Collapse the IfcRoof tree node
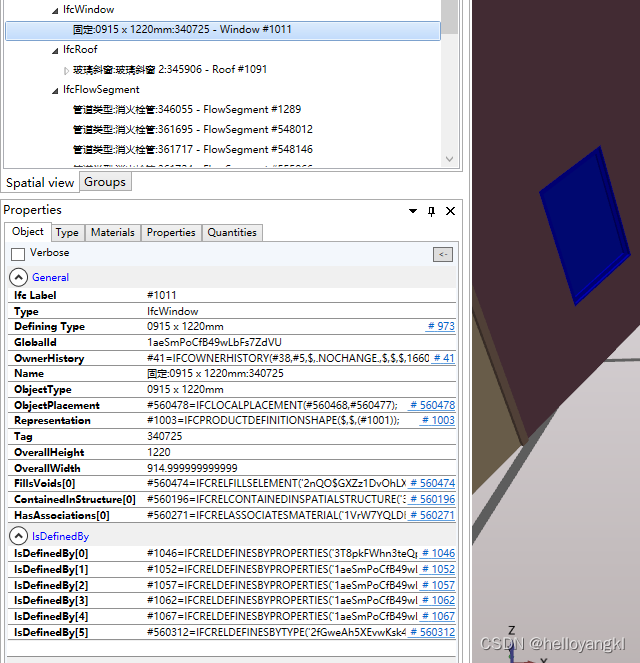Viewport: 640px width, 663px height. (55, 51)
